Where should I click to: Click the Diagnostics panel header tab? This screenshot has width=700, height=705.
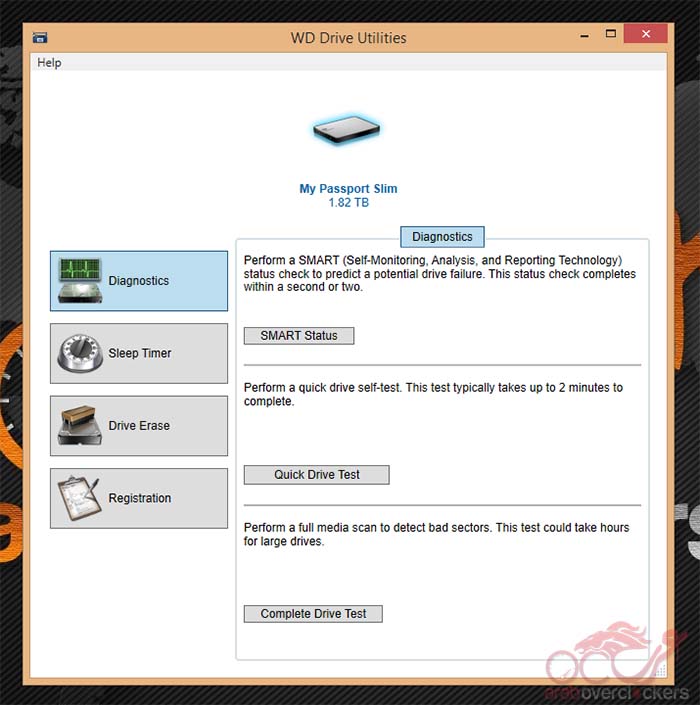pos(442,237)
